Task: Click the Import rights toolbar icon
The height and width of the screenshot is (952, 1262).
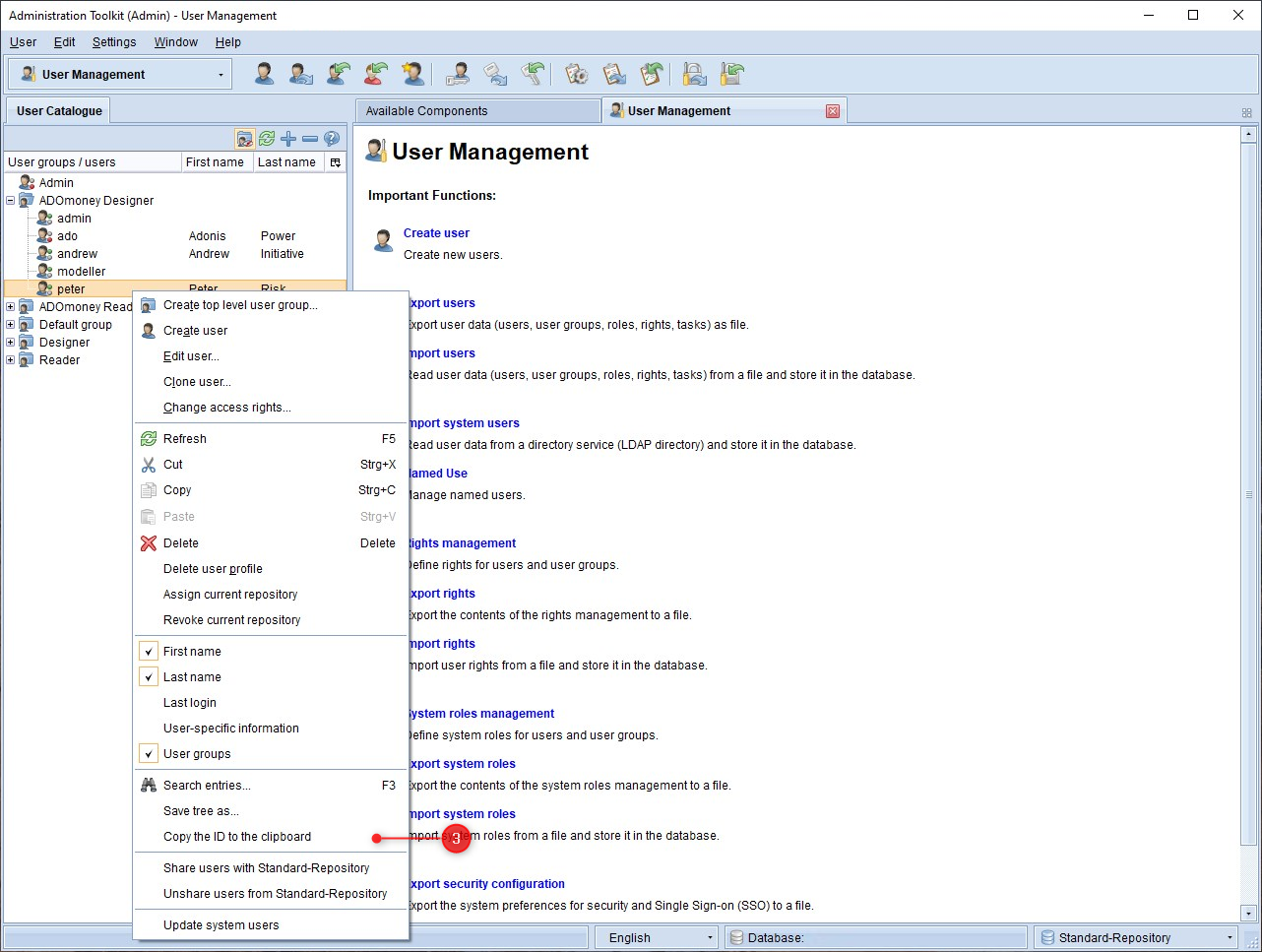Action: point(533,74)
